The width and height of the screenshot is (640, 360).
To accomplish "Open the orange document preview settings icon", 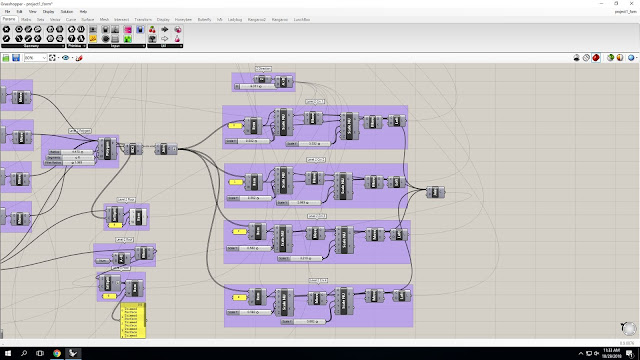I will [x=620, y=58].
